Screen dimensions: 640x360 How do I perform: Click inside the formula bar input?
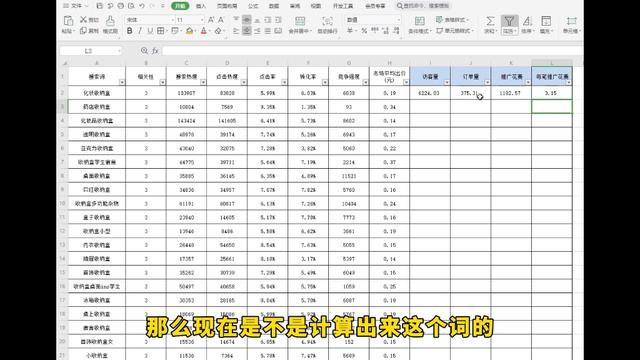pyautogui.click(x=372, y=51)
